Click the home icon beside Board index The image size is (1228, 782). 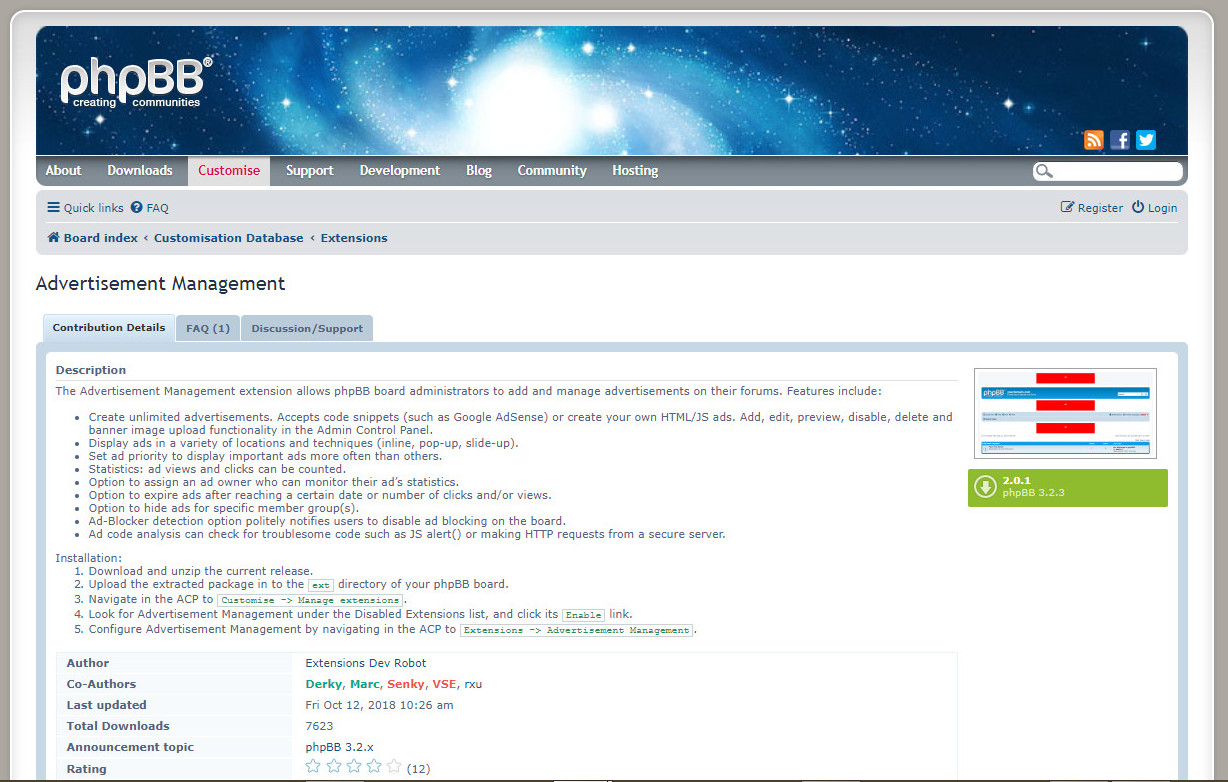pos(53,238)
